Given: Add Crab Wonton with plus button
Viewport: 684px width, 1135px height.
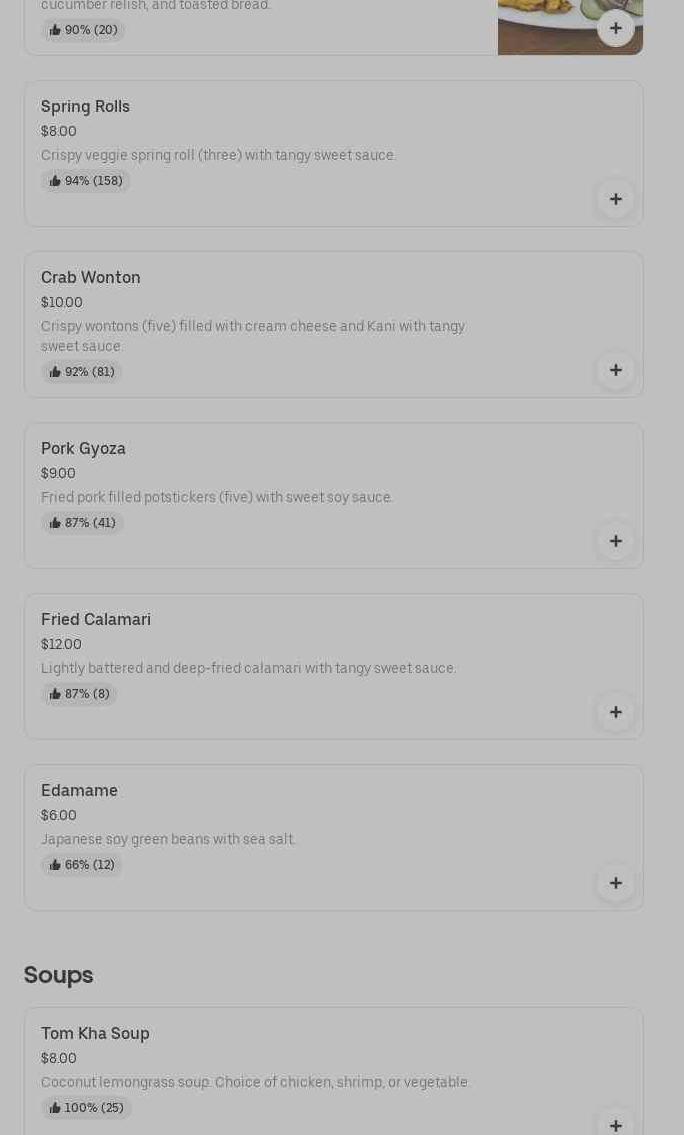Looking at the screenshot, I should tap(616, 370).
